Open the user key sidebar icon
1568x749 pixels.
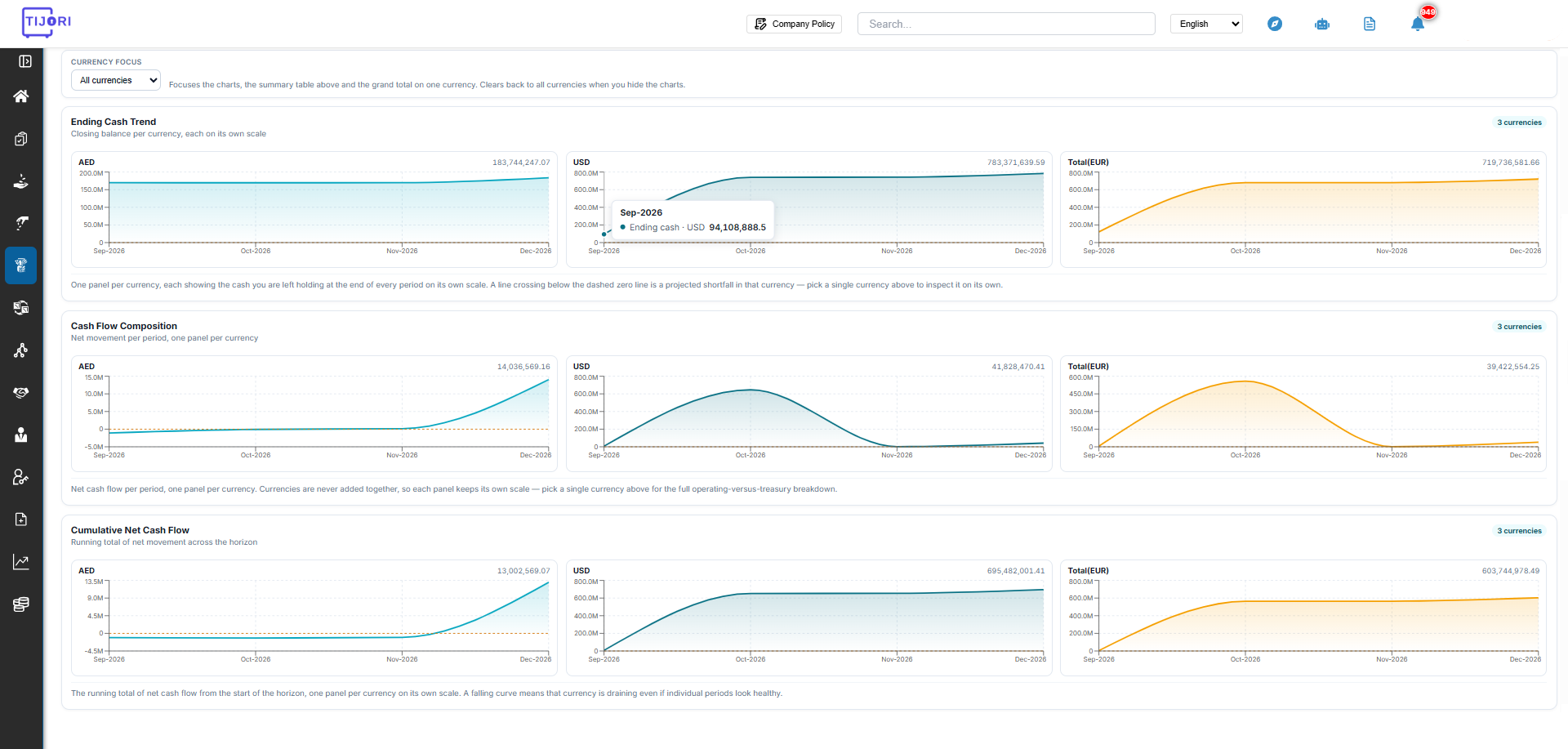click(x=21, y=477)
